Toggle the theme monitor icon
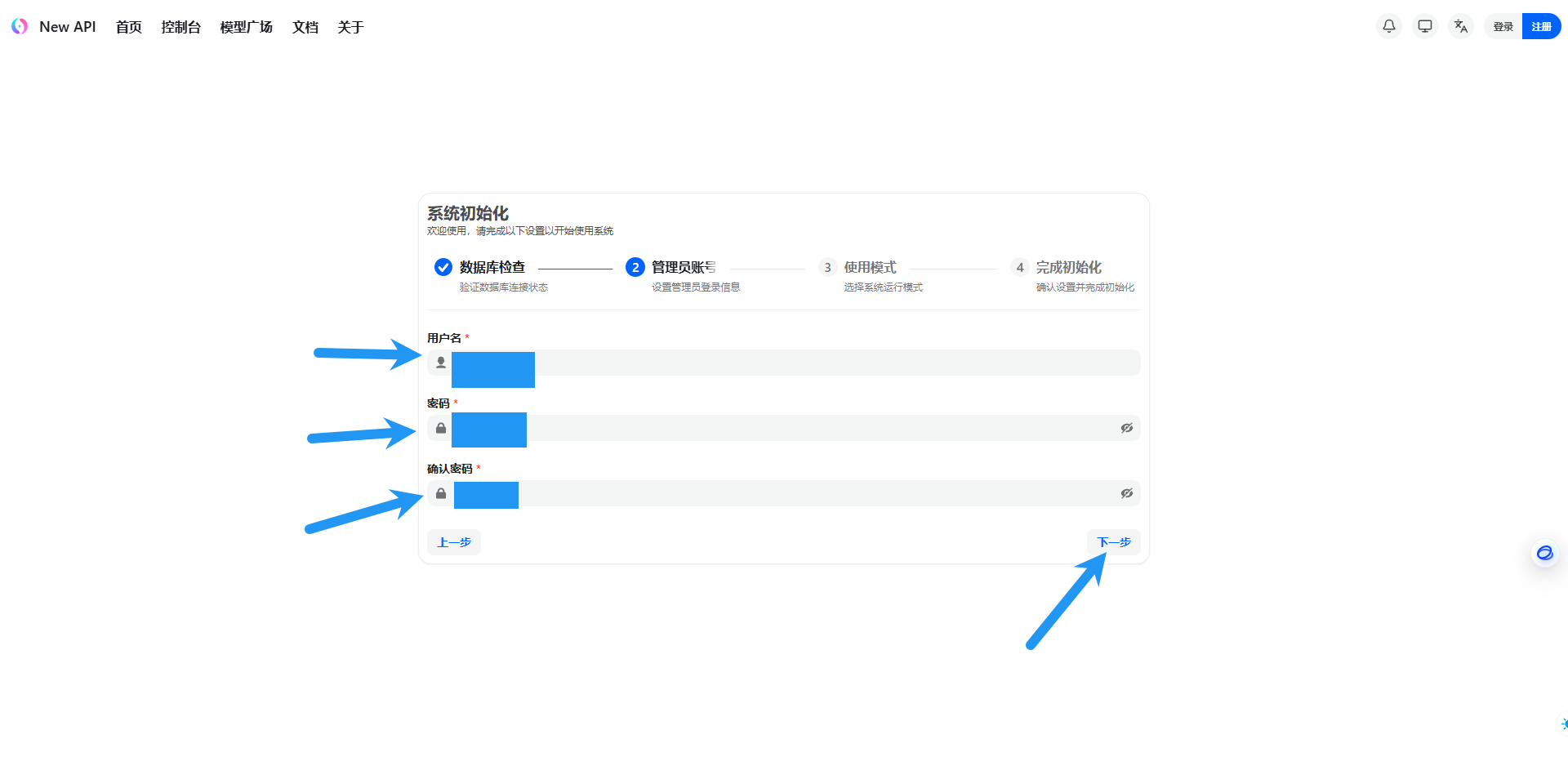Image resolution: width=1568 pixels, height=757 pixels. pos(1424,27)
